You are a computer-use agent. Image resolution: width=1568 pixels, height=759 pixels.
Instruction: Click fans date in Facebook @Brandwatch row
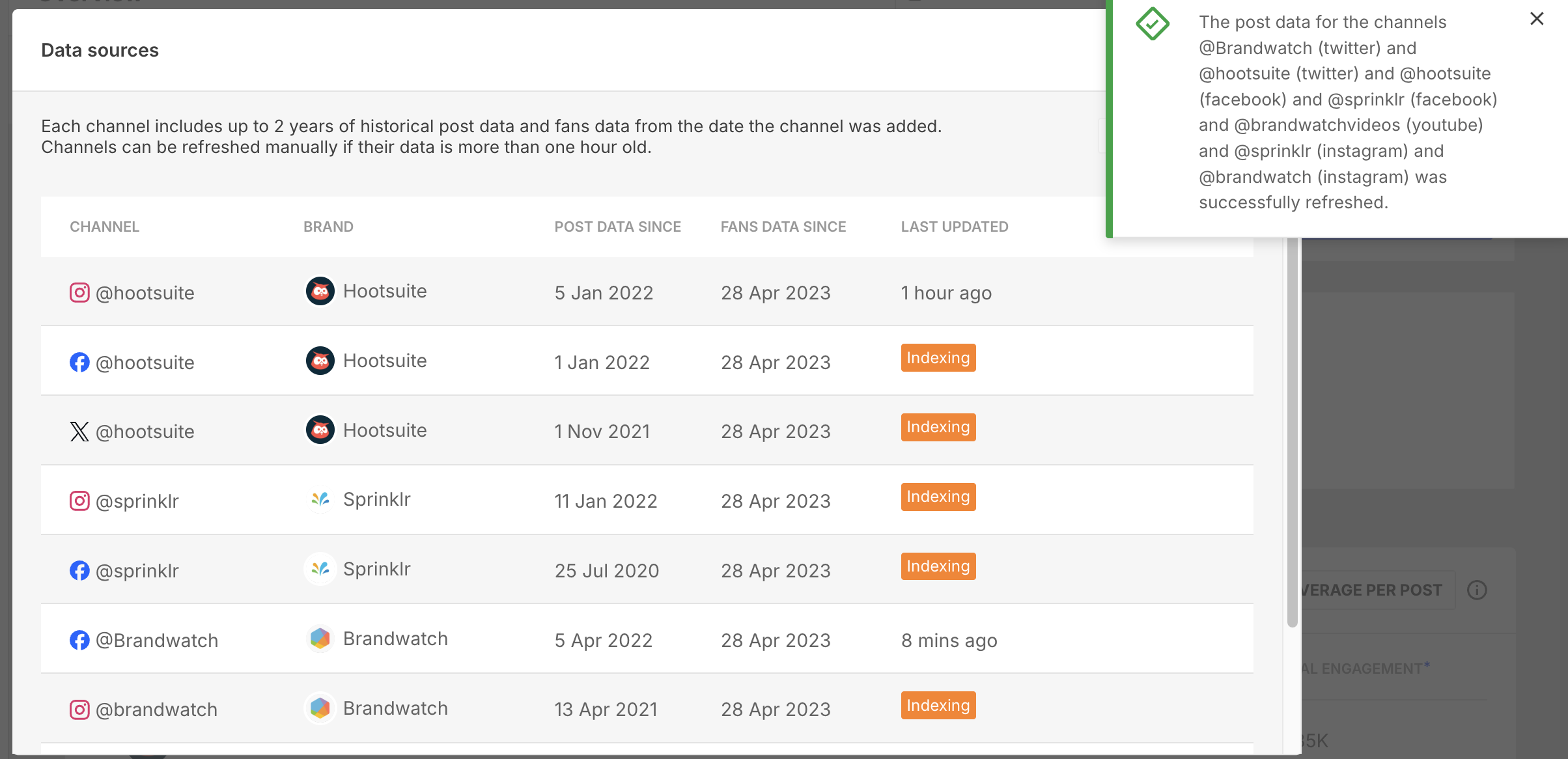(776, 641)
